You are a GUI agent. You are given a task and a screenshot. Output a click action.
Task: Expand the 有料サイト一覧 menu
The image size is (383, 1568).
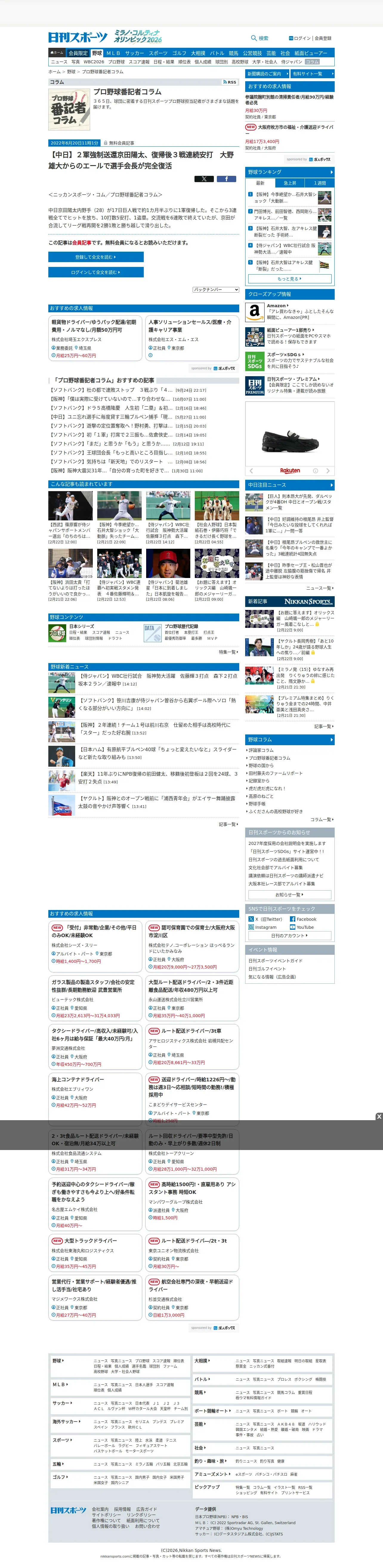coord(313,74)
